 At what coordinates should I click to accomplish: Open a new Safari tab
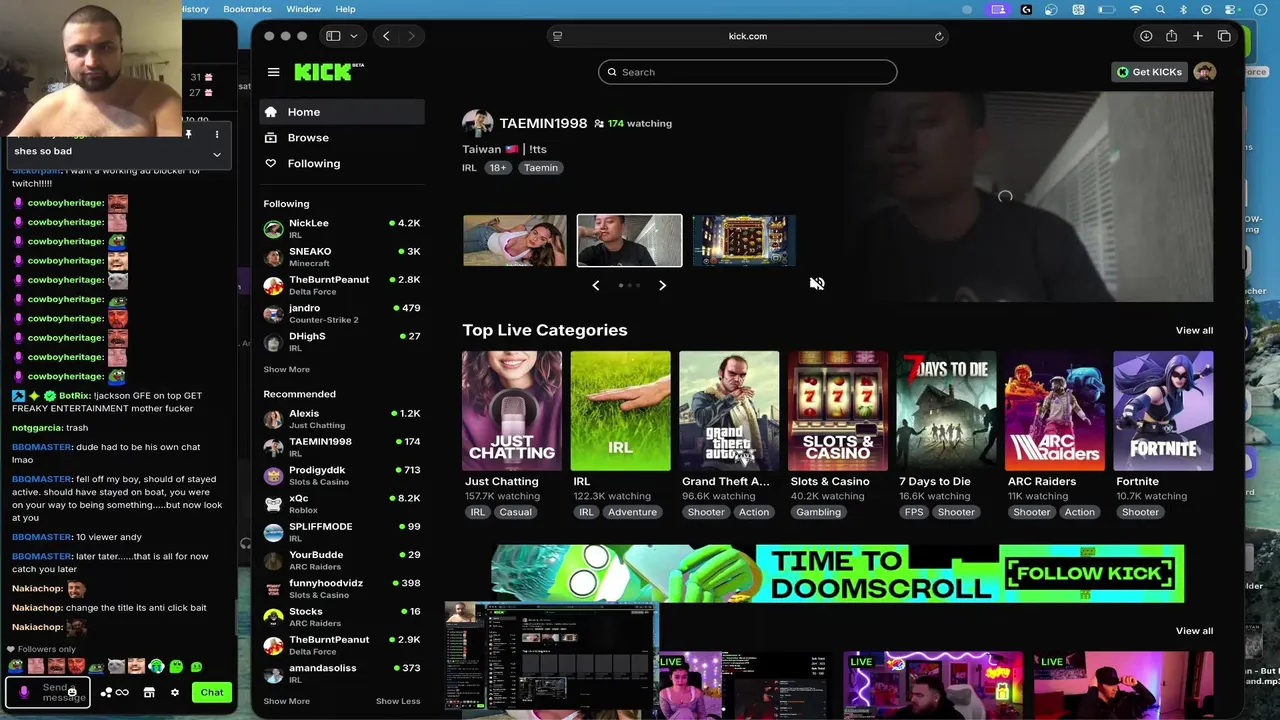point(1198,36)
